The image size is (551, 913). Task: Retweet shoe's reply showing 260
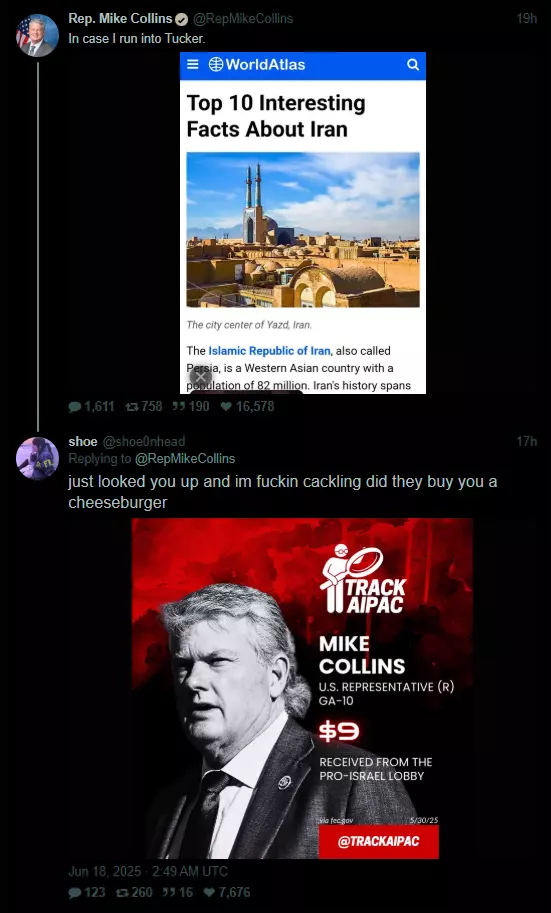[122, 893]
